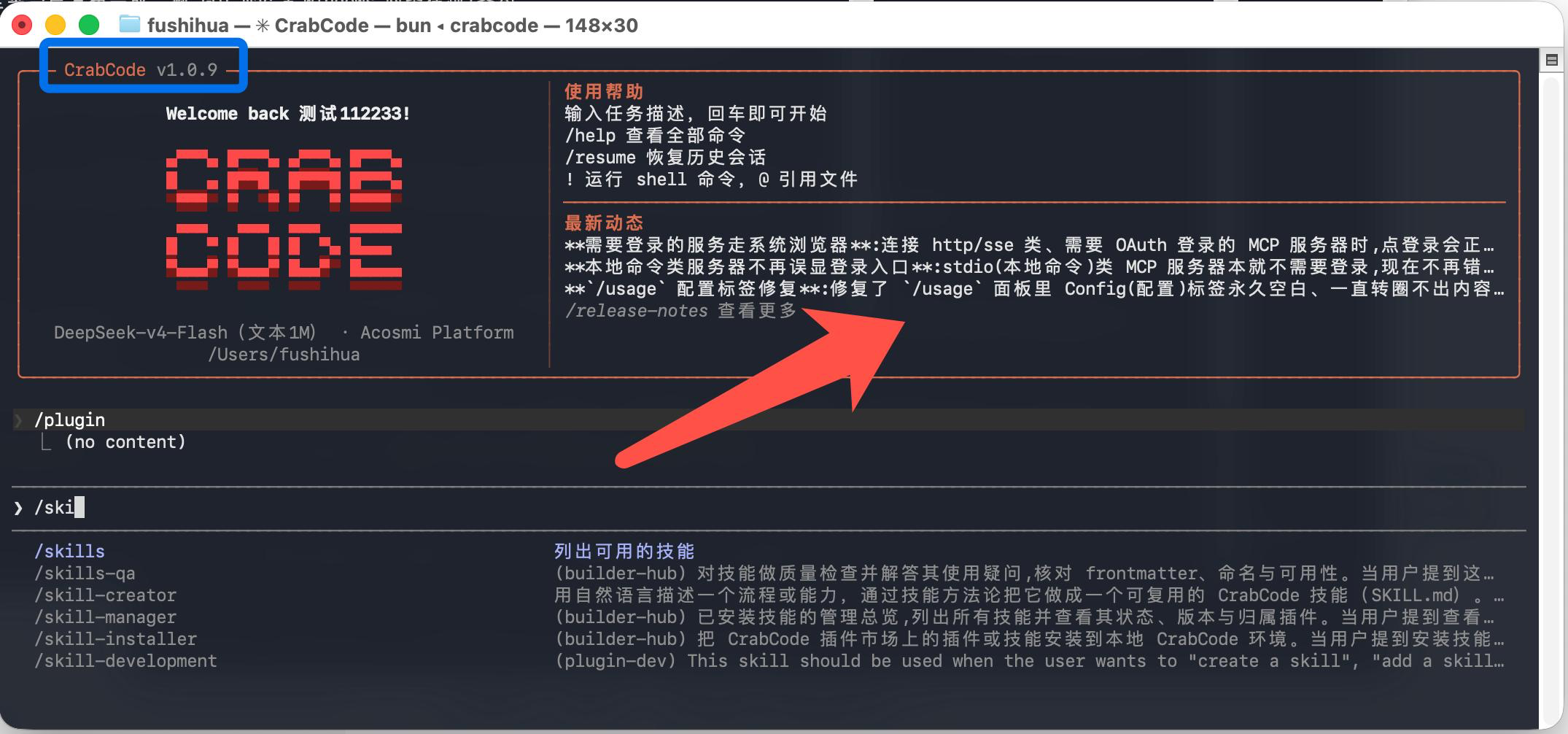Choose the /skill-manager suggestion
Screen dimensions: 1568x734
(x=105, y=617)
